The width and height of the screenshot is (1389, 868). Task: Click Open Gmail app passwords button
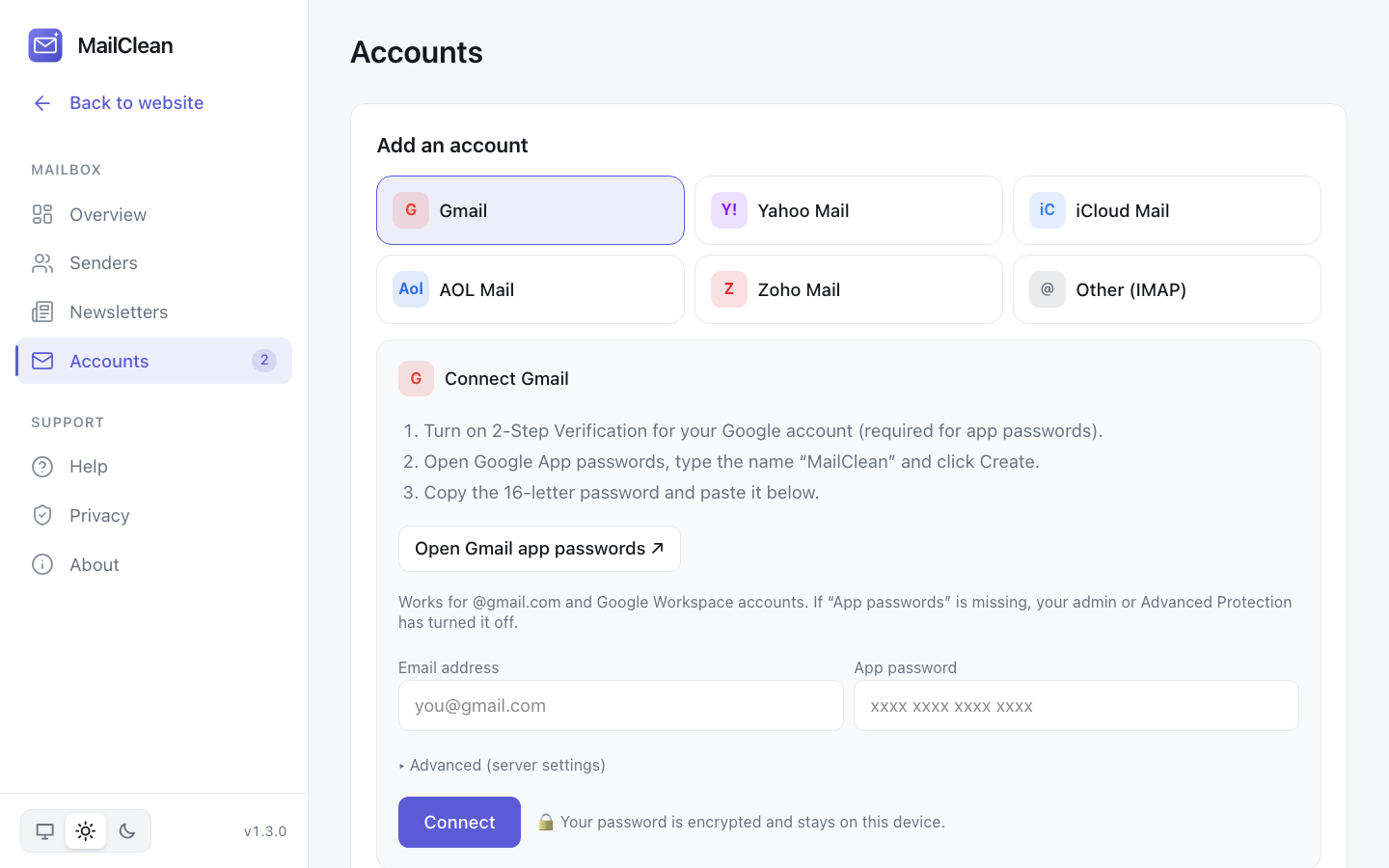pyautogui.click(x=539, y=549)
